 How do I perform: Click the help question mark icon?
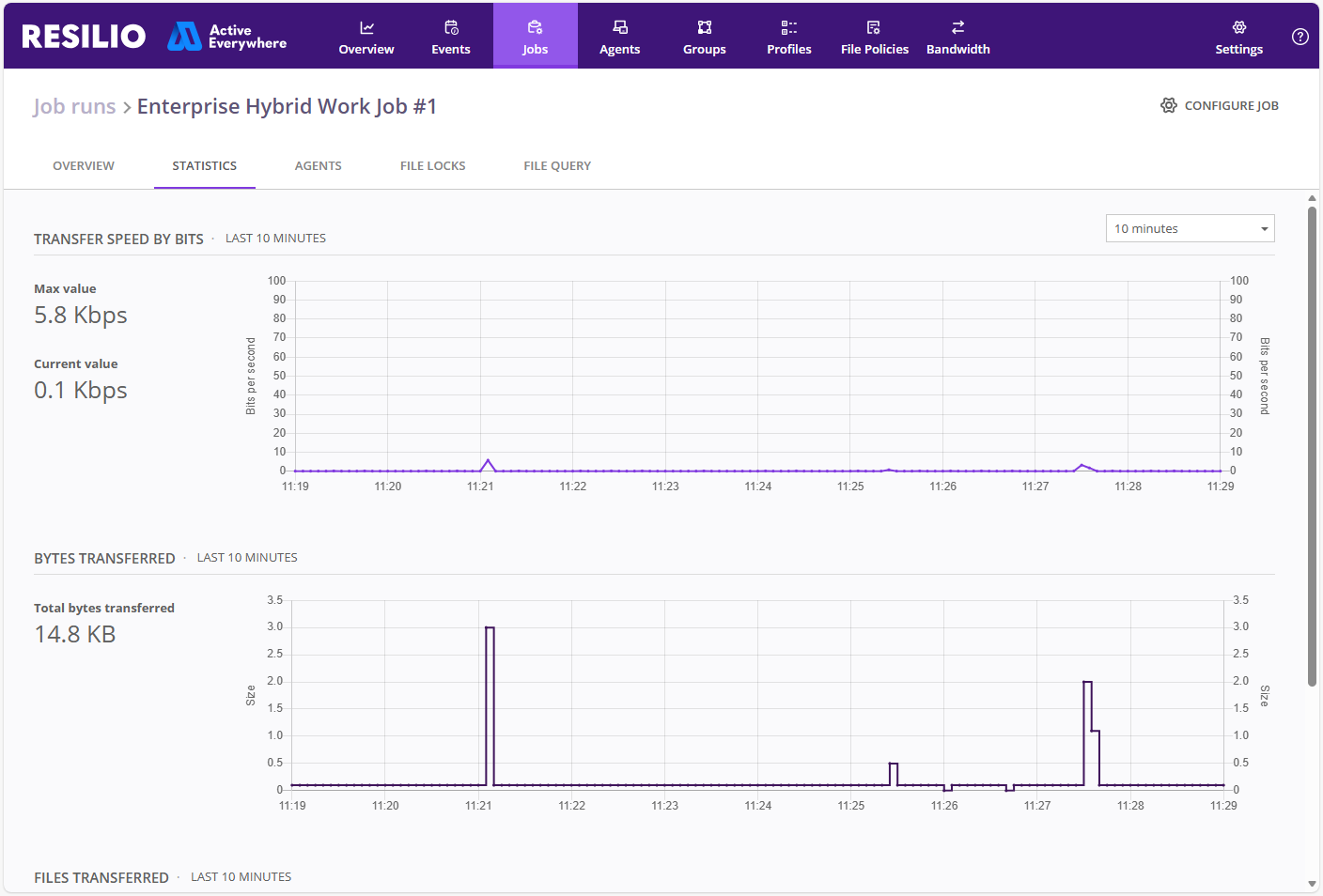click(1300, 37)
